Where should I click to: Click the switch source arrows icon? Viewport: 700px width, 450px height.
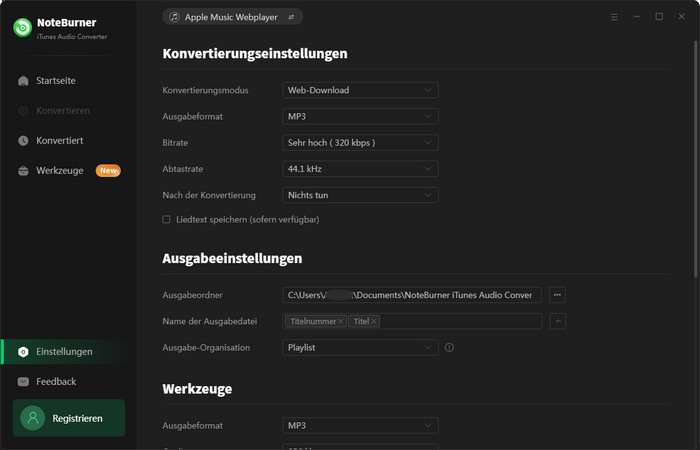(x=291, y=17)
